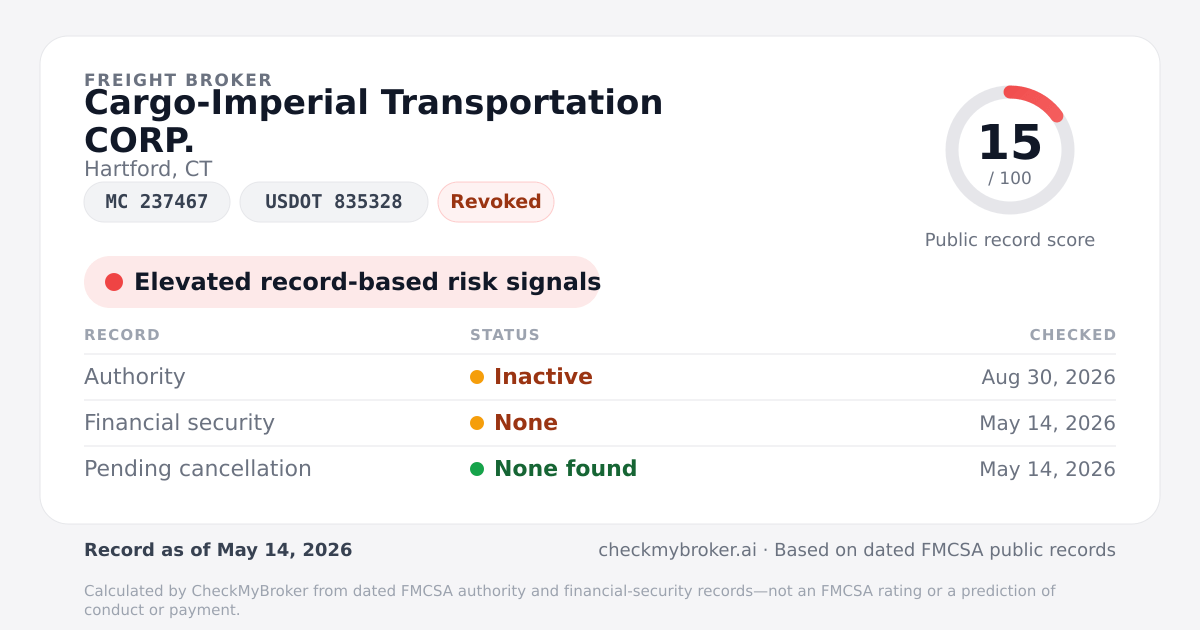This screenshot has height=630, width=1200.
Task: Click the orange status dot next to Inactive
Action: coord(477,377)
